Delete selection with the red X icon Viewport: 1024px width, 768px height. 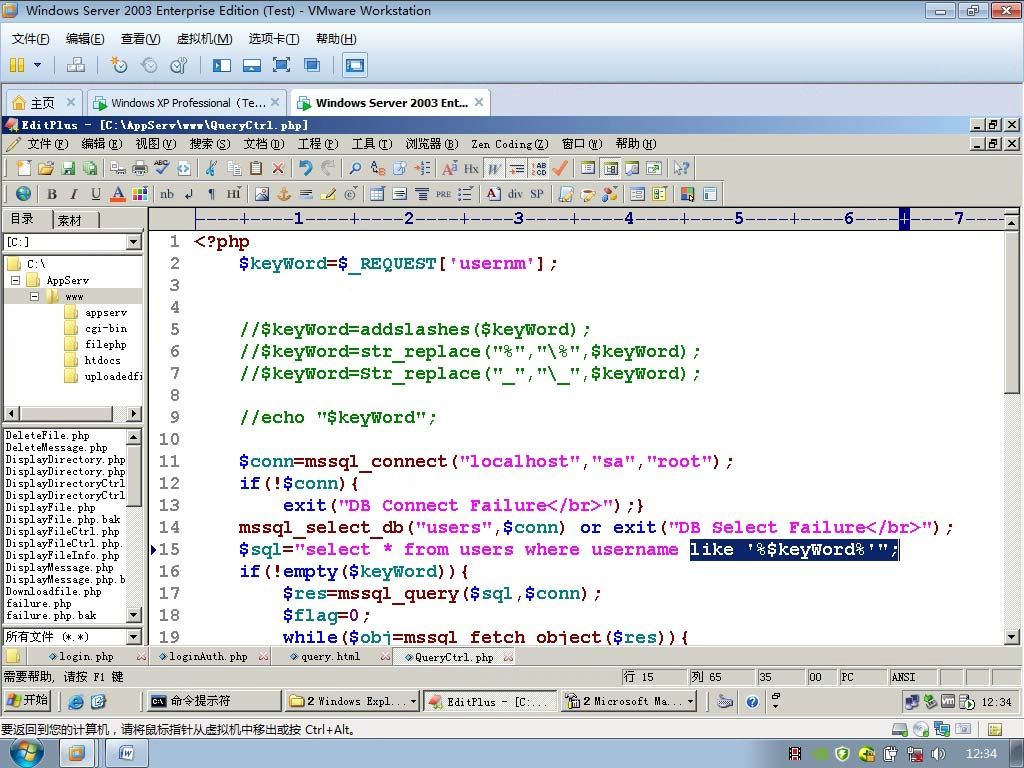point(278,168)
